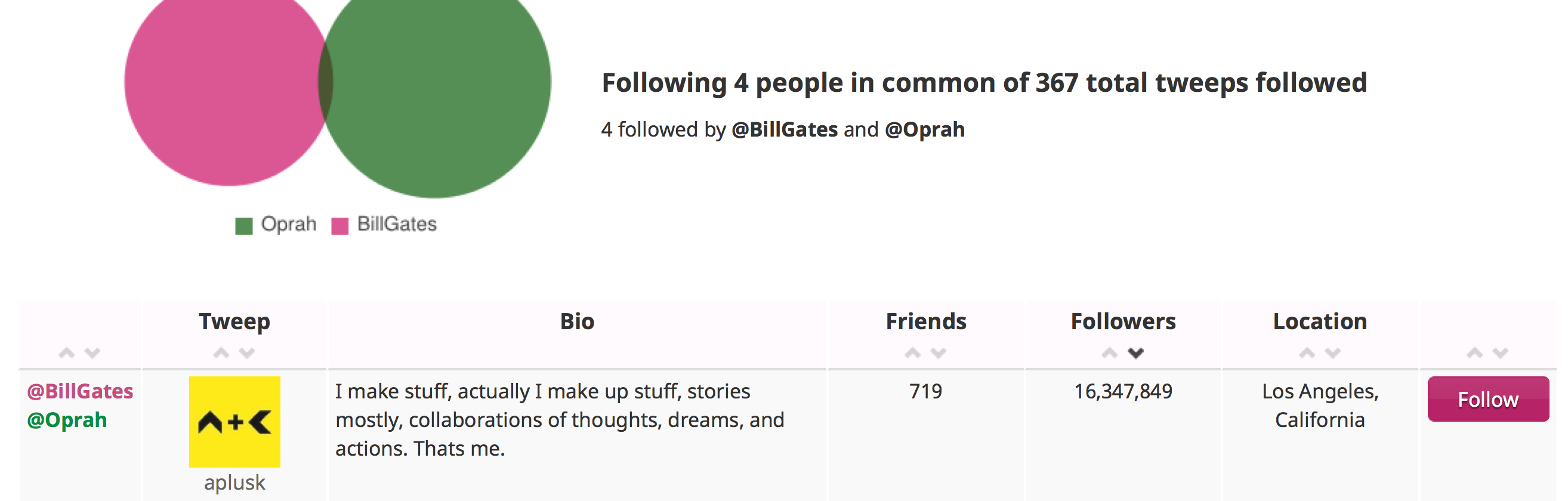
Task: Follow the aplusk account
Action: coord(1487,400)
